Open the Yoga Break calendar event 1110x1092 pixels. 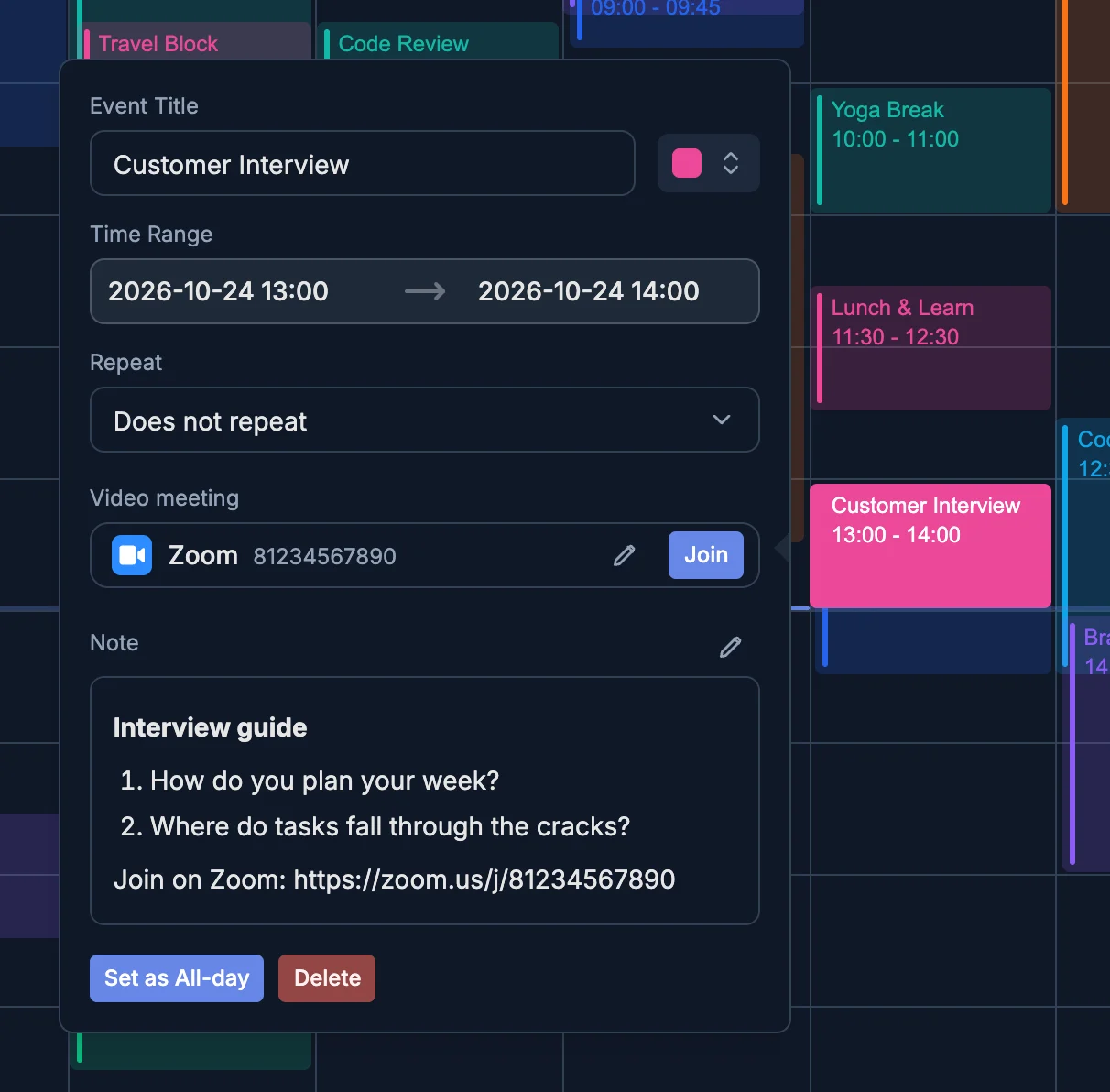[x=930, y=150]
